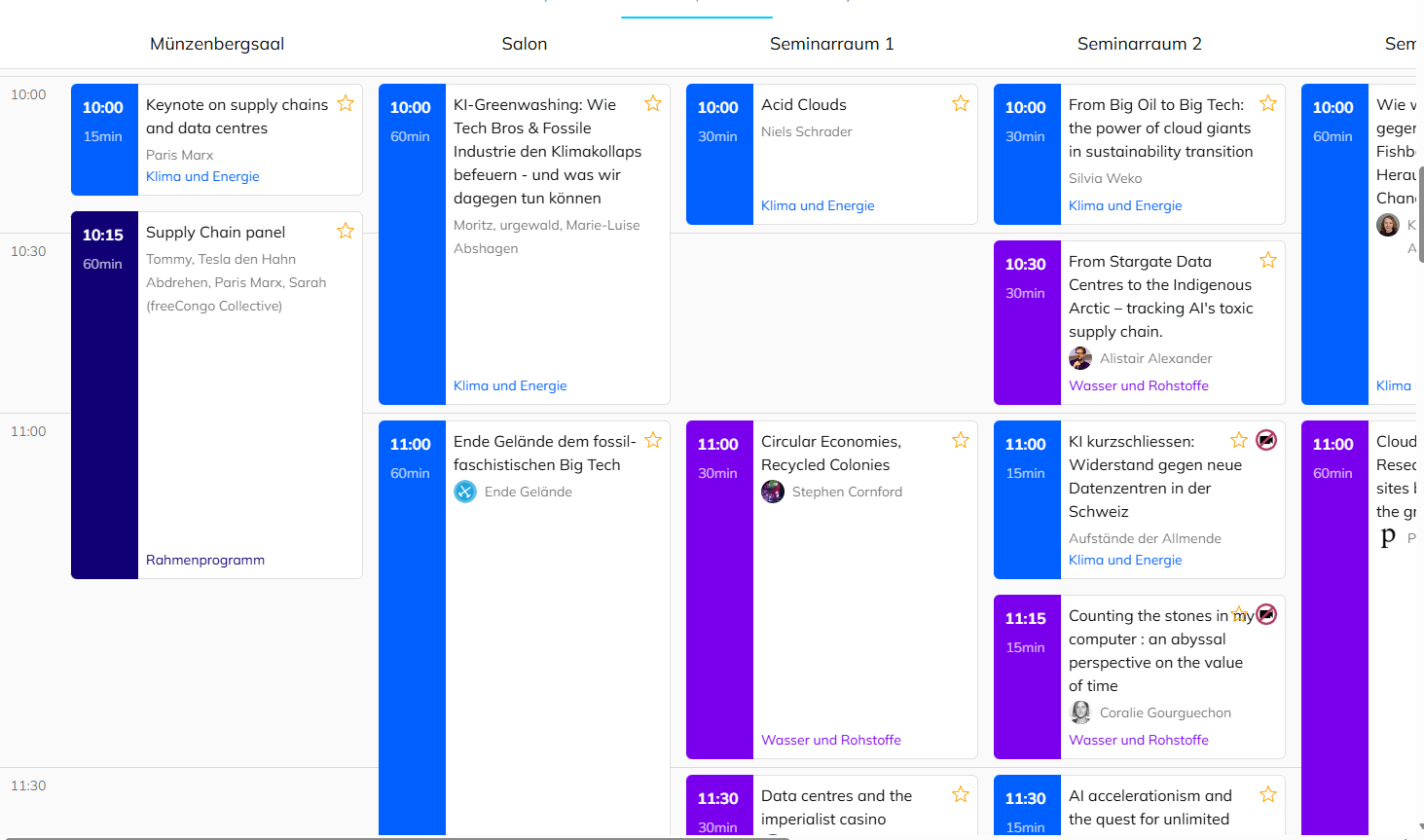Select the Münzenbergsaal room header
Viewport: 1424px width, 840px height.
click(217, 44)
